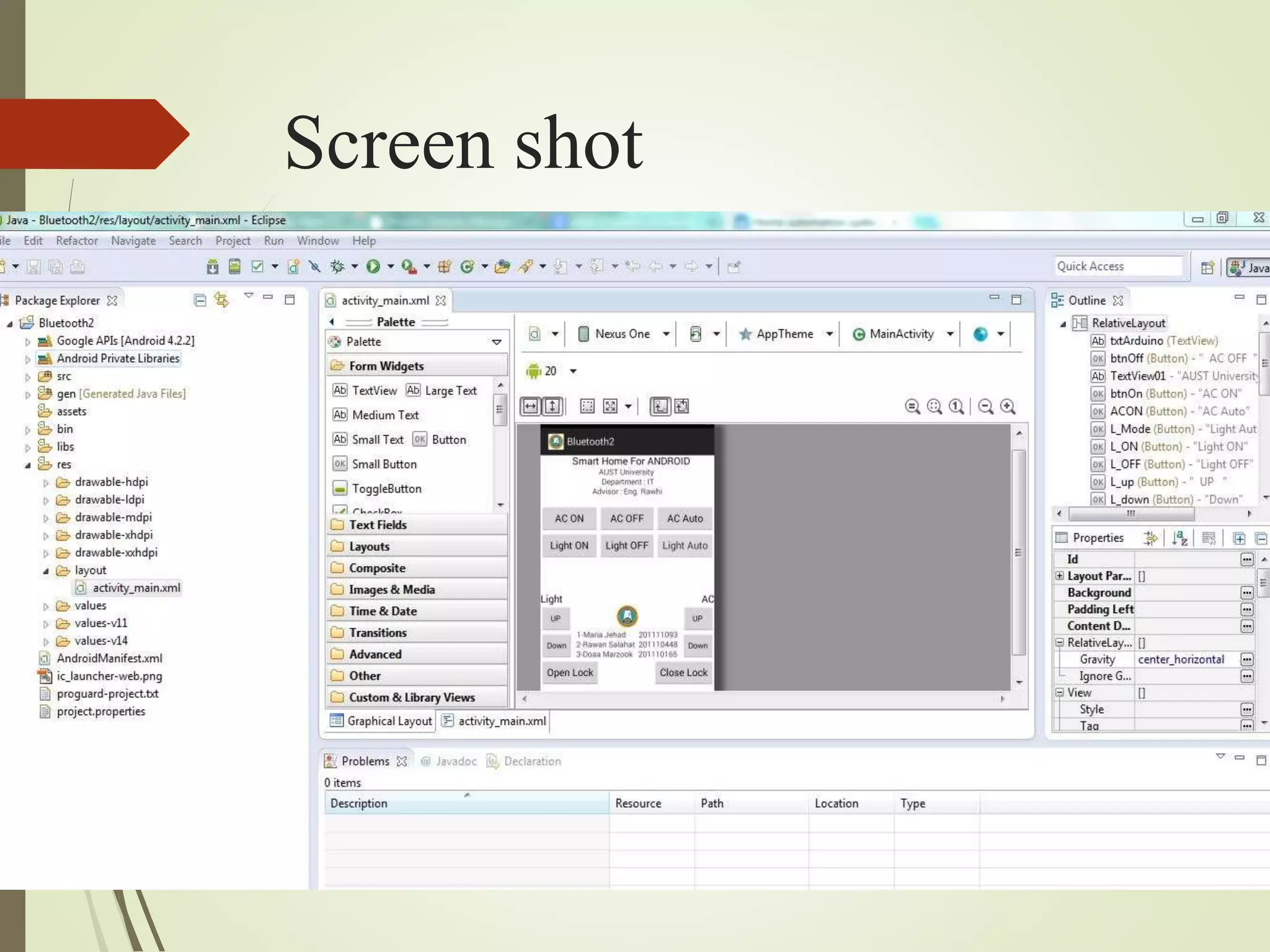Select the Graphical Layout tab
Viewport: 1270px width, 952px height.
381,721
